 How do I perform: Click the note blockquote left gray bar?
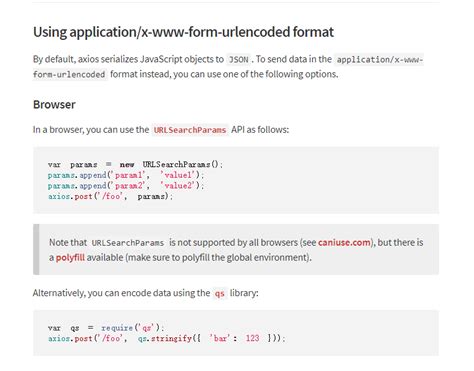click(36, 249)
